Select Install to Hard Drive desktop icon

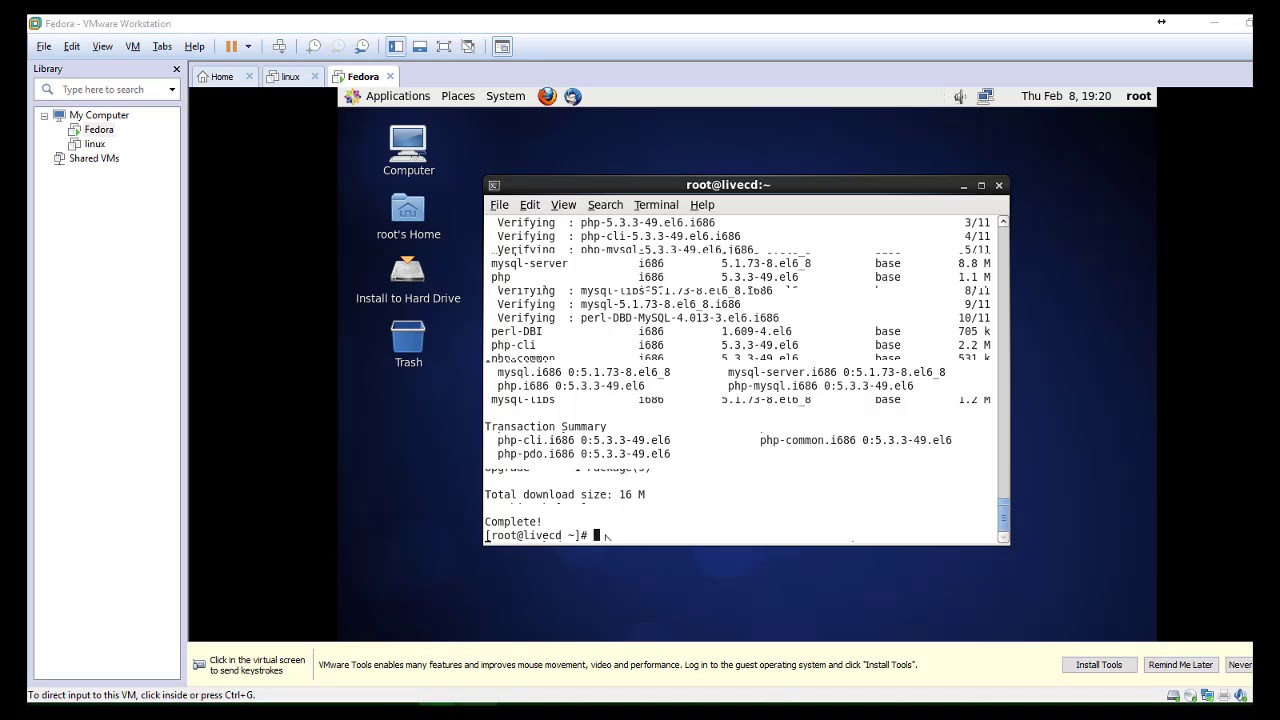click(x=408, y=280)
